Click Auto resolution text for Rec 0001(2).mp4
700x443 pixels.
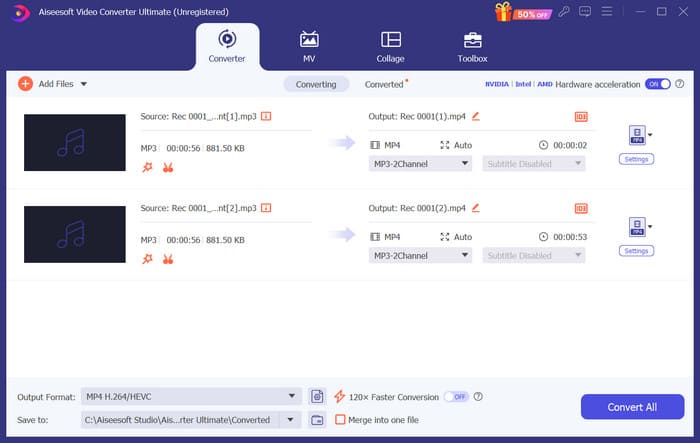[x=463, y=237]
